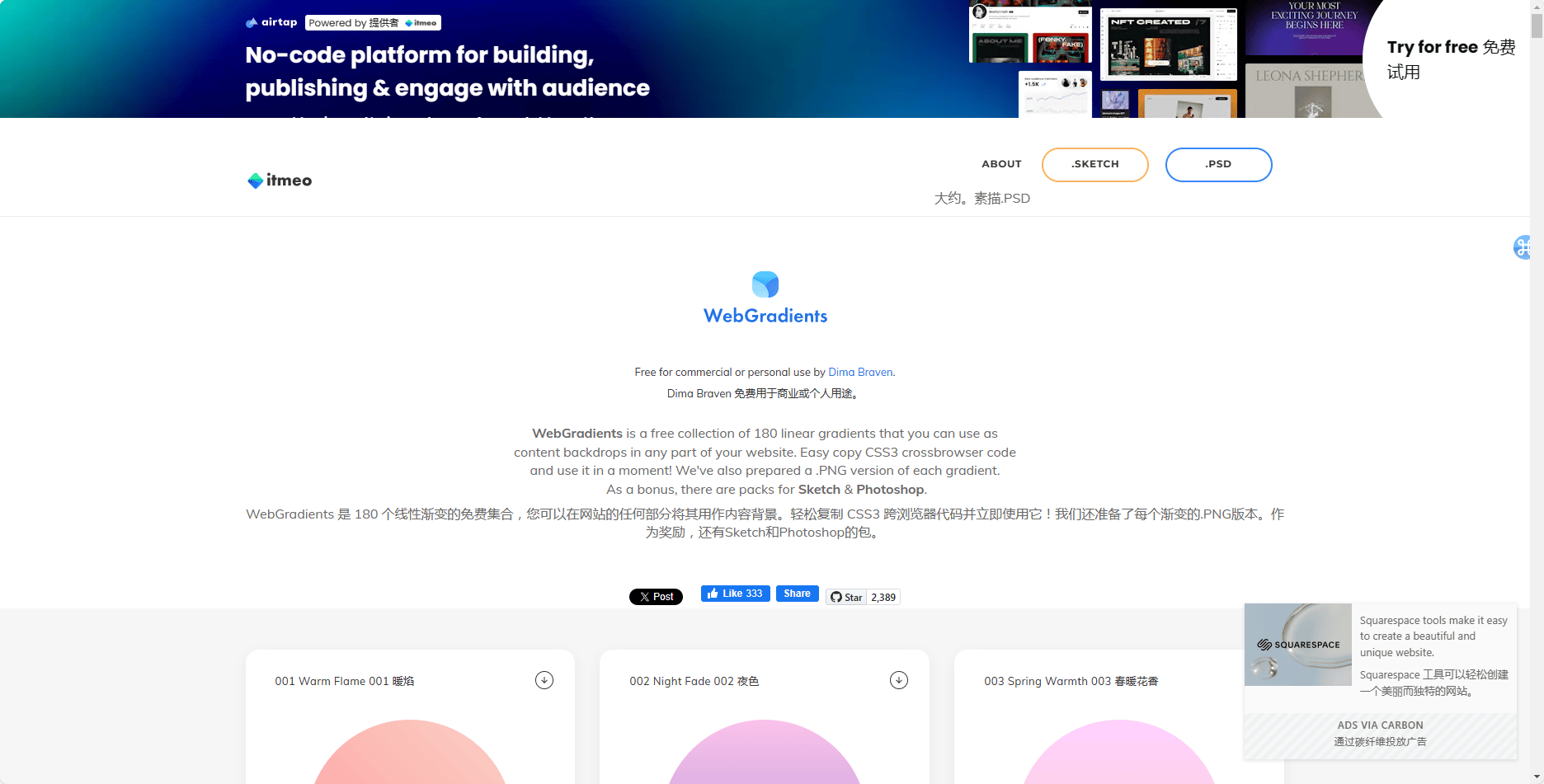
Task: Like the page on Facebook
Action: (736, 594)
